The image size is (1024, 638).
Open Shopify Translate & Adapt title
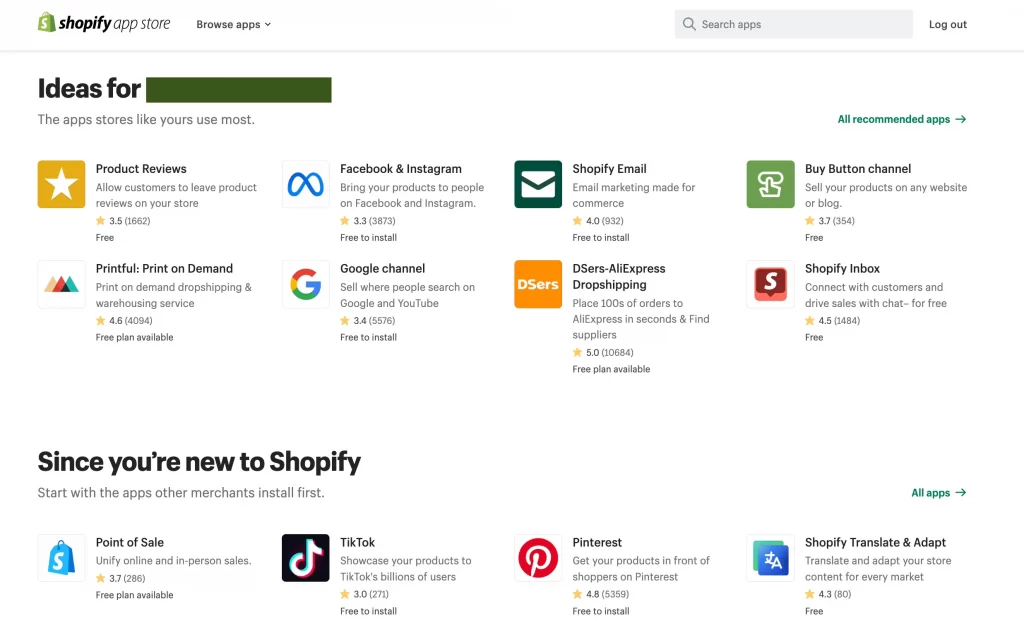[x=875, y=542]
